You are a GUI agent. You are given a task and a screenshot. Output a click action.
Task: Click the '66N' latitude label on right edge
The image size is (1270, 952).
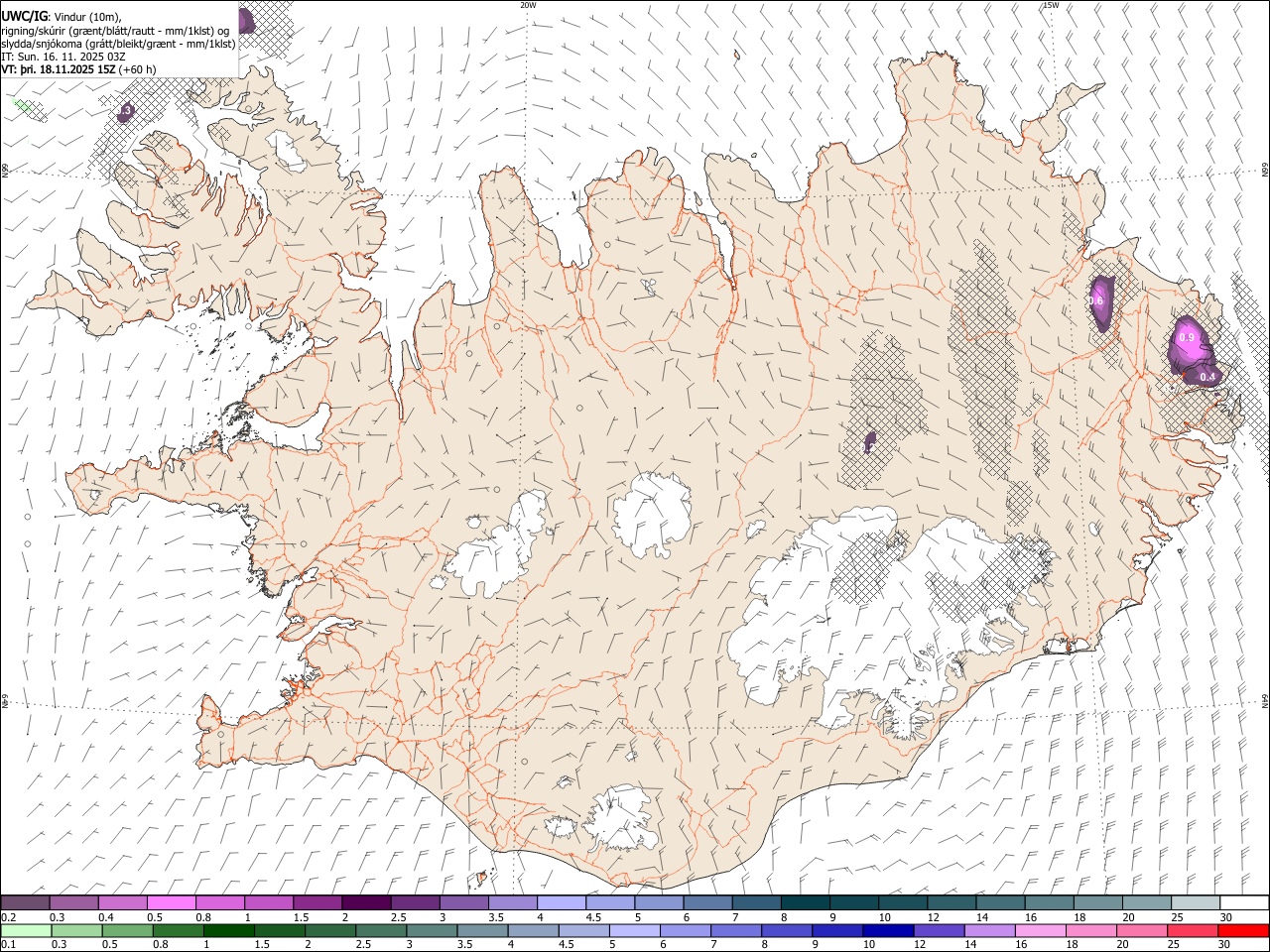pos(1264,171)
